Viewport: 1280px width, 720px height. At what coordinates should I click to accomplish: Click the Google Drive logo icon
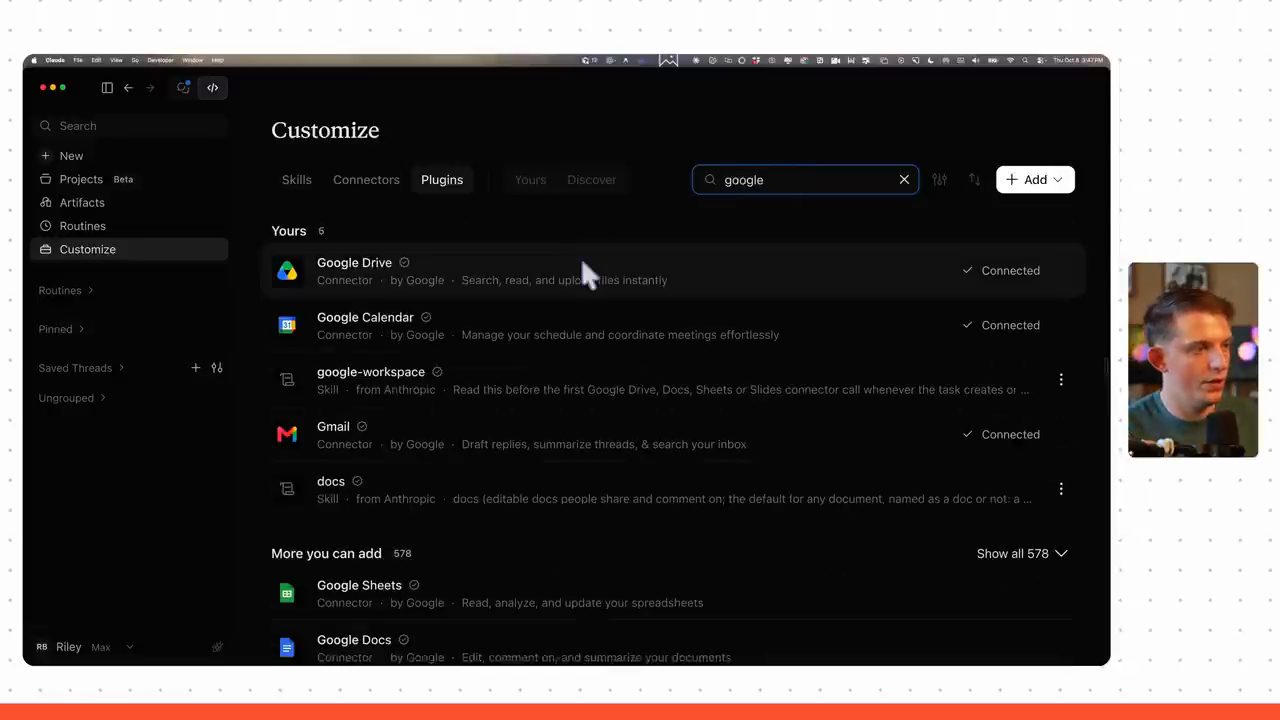point(287,271)
